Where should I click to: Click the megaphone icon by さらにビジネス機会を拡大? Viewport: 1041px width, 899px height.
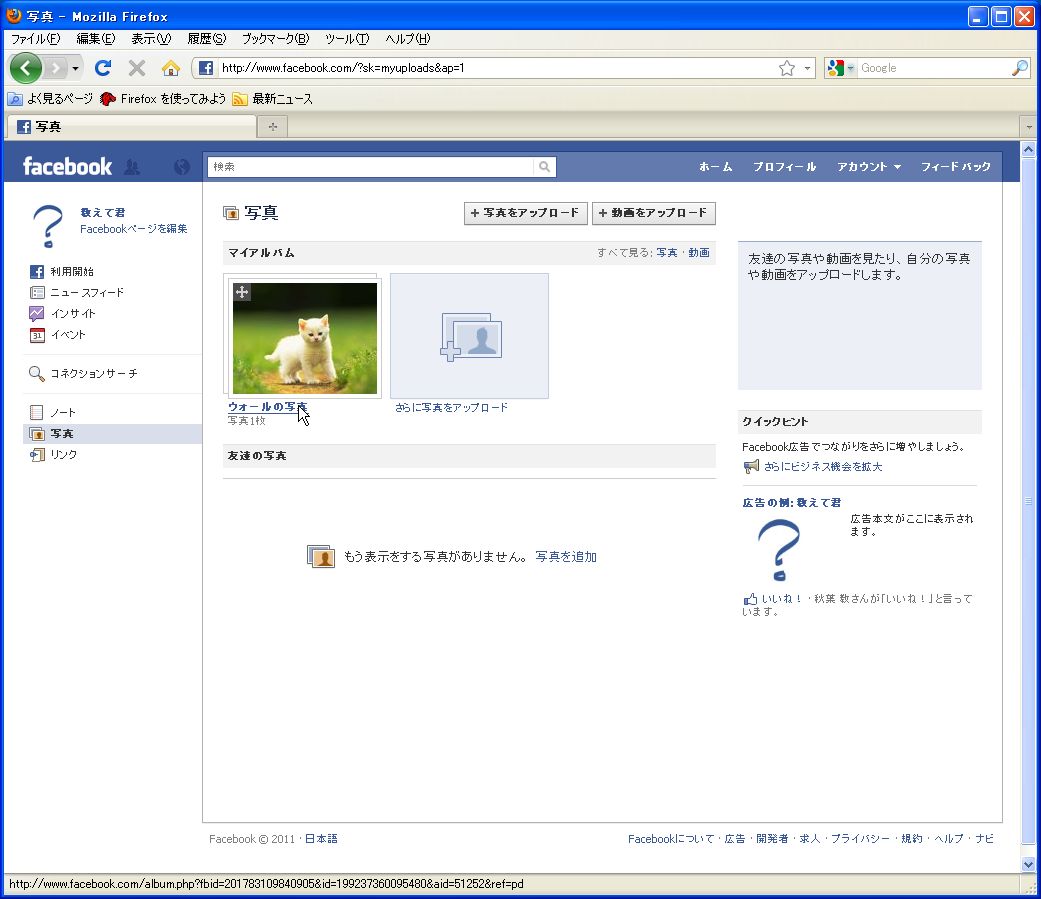751,467
